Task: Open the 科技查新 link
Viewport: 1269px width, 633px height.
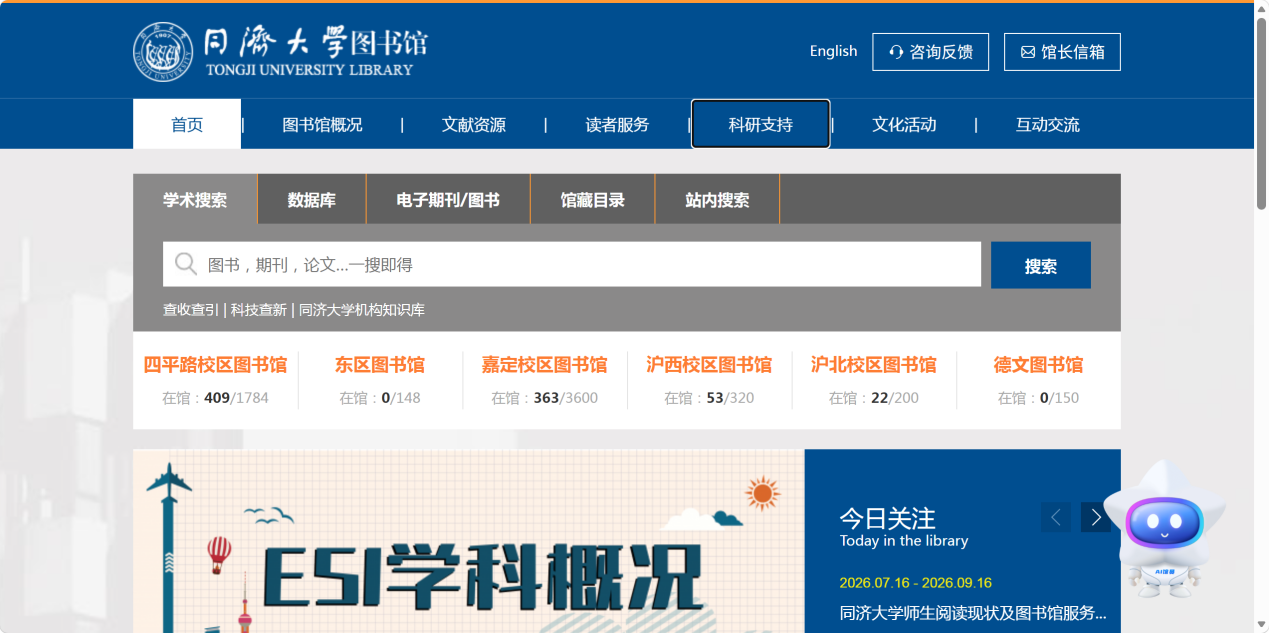Action: 259,310
